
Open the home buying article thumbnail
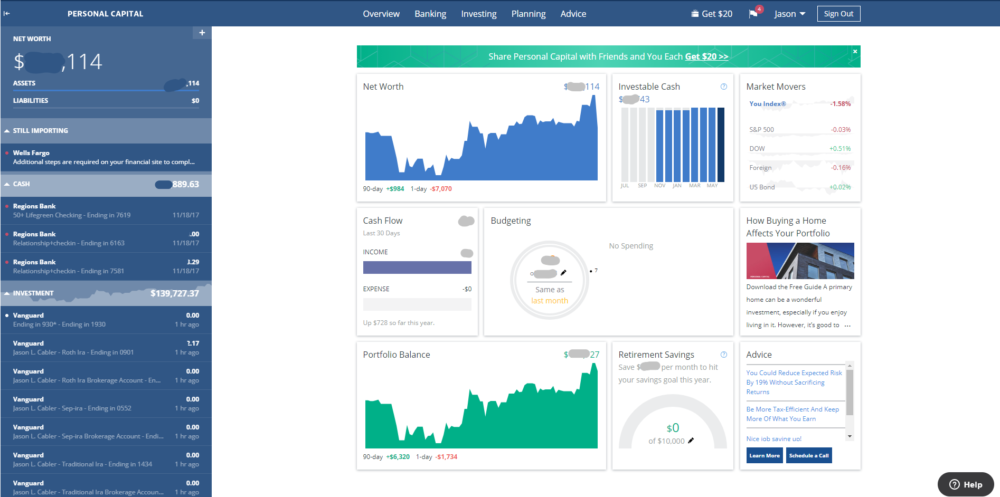click(800, 260)
